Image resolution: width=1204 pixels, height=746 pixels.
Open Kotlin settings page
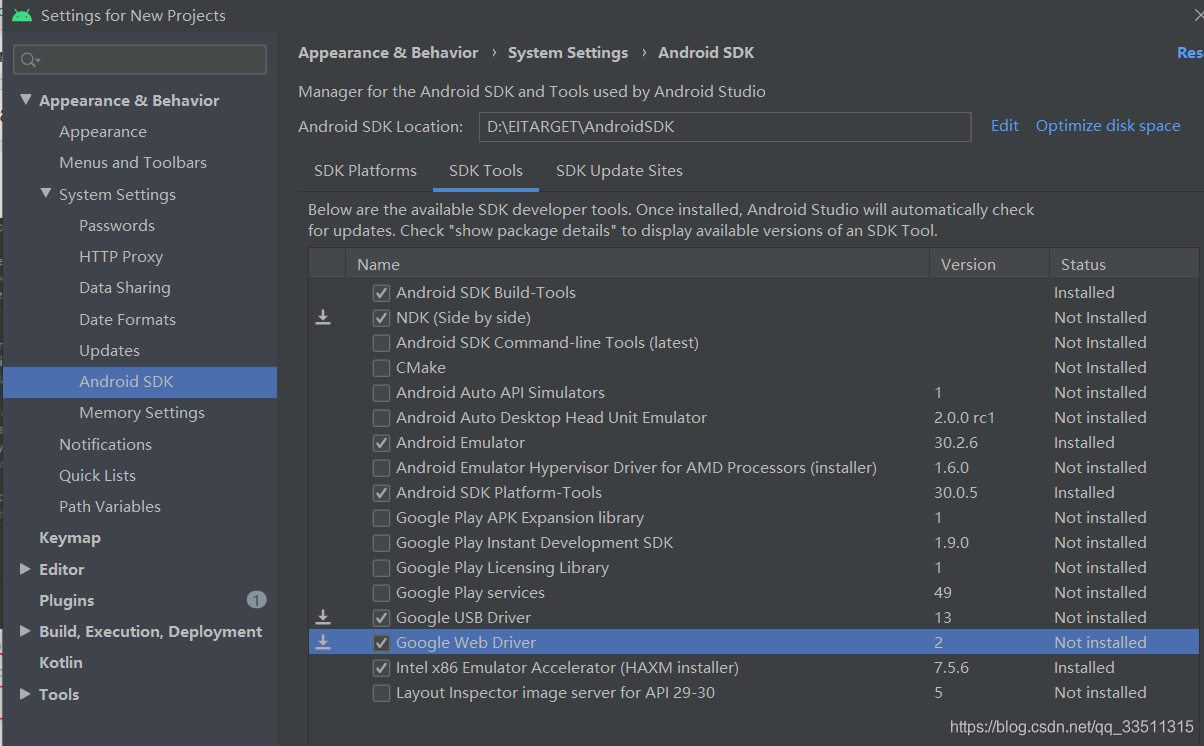tap(61, 663)
